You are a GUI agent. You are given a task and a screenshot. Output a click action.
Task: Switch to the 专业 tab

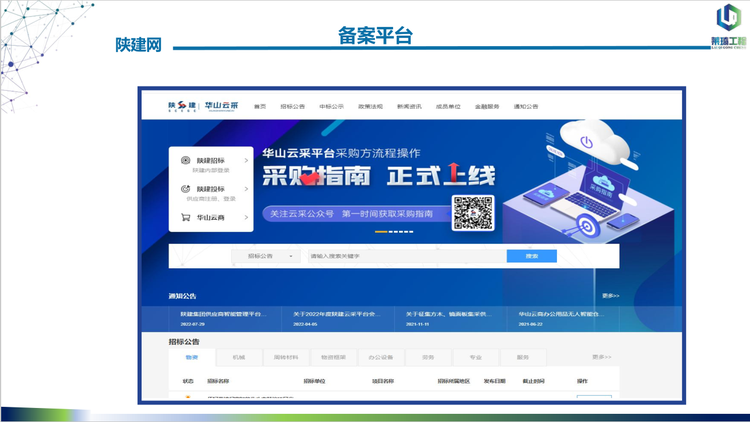pos(475,357)
